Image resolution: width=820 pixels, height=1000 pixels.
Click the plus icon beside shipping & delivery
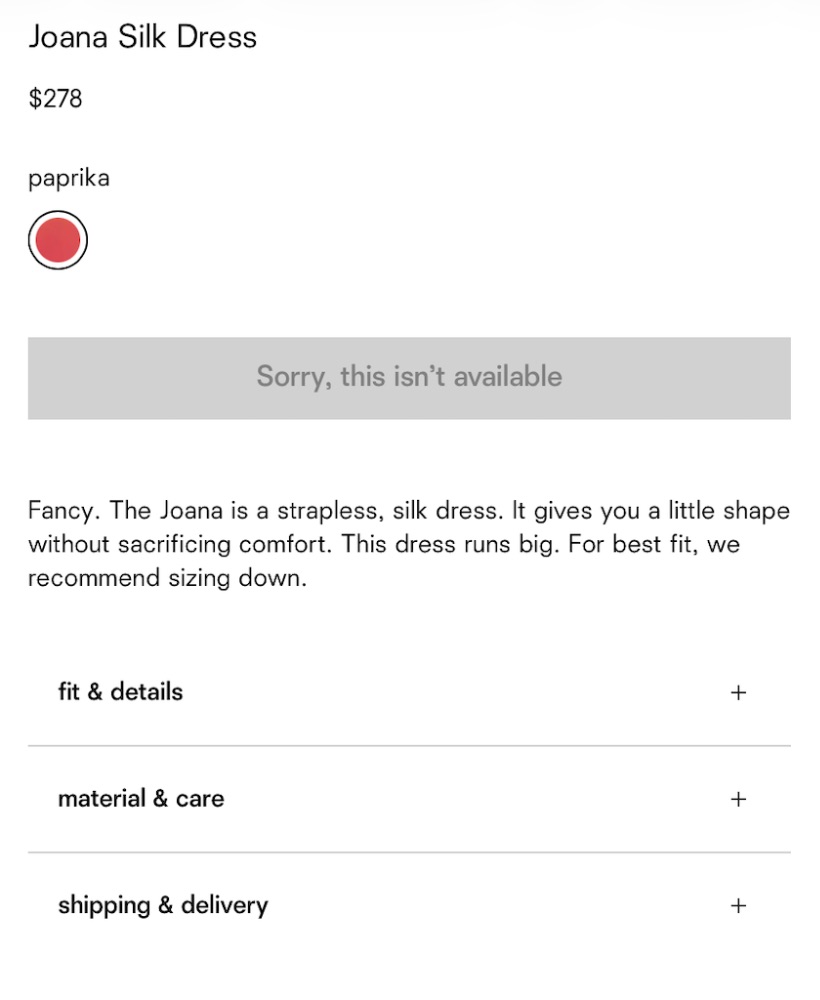coord(738,906)
